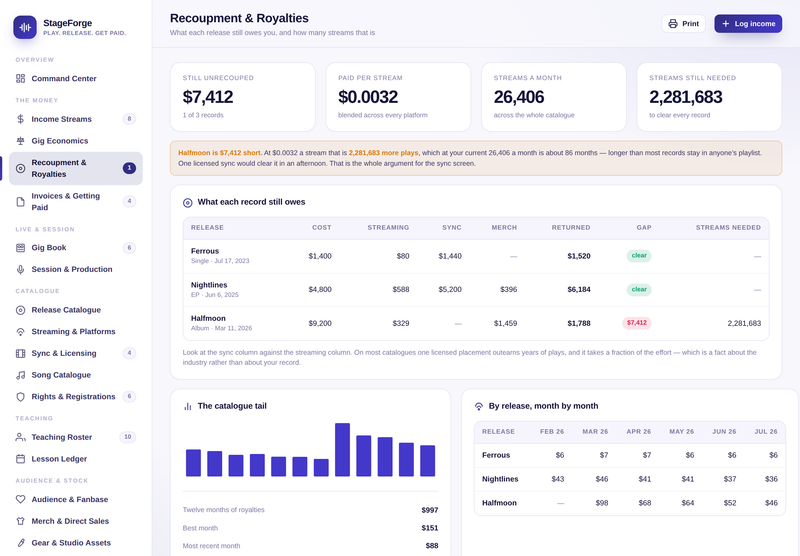Click the Invoices & Getting Paid file icon
The width and height of the screenshot is (800, 556).
coord(20,201)
